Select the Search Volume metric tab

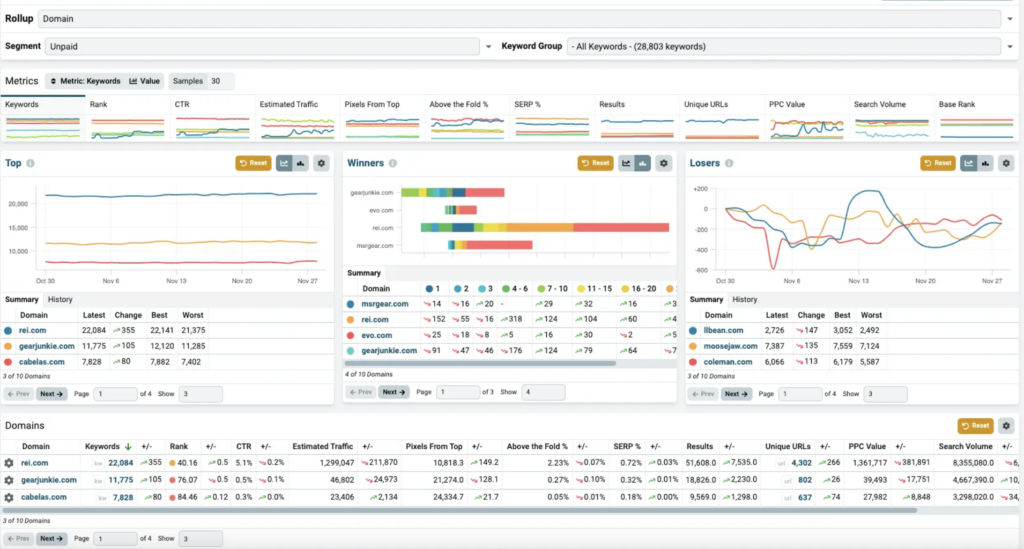(891, 118)
